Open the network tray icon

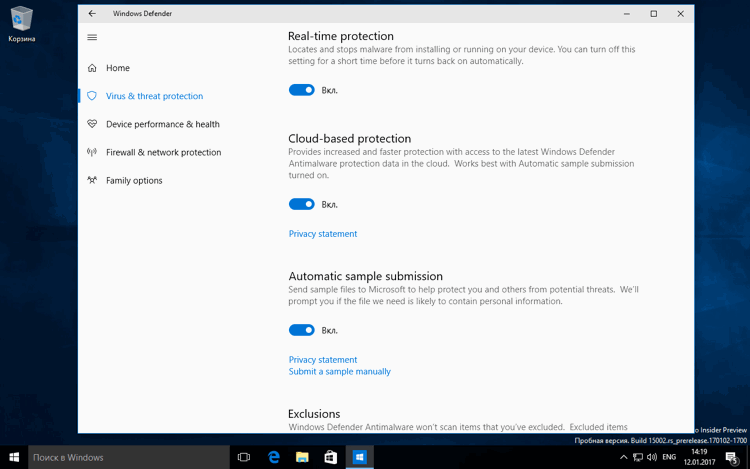click(638, 458)
